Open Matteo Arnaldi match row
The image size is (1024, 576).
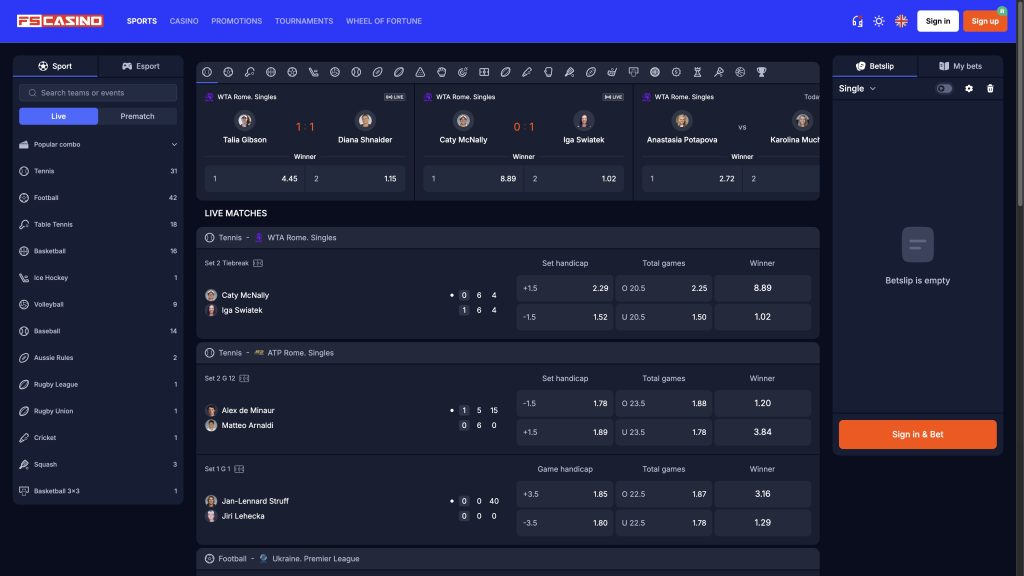point(248,425)
